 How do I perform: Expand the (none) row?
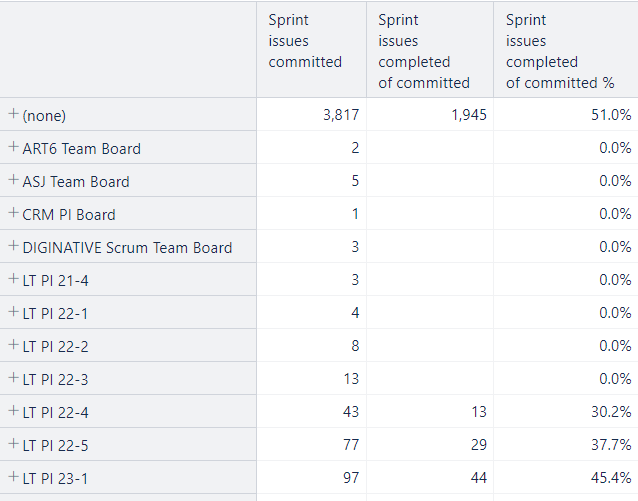point(13,114)
